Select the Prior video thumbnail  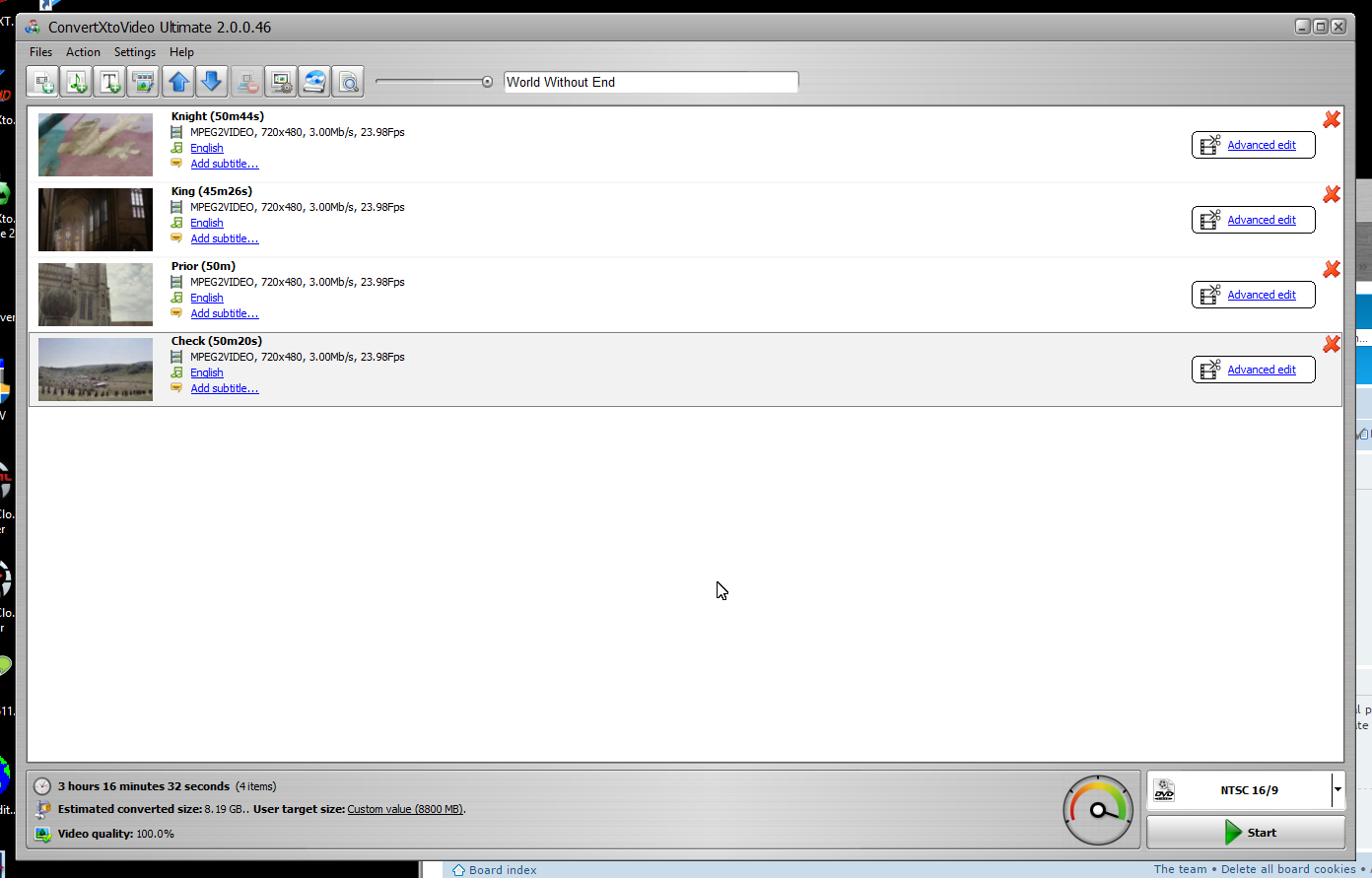tap(96, 295)
